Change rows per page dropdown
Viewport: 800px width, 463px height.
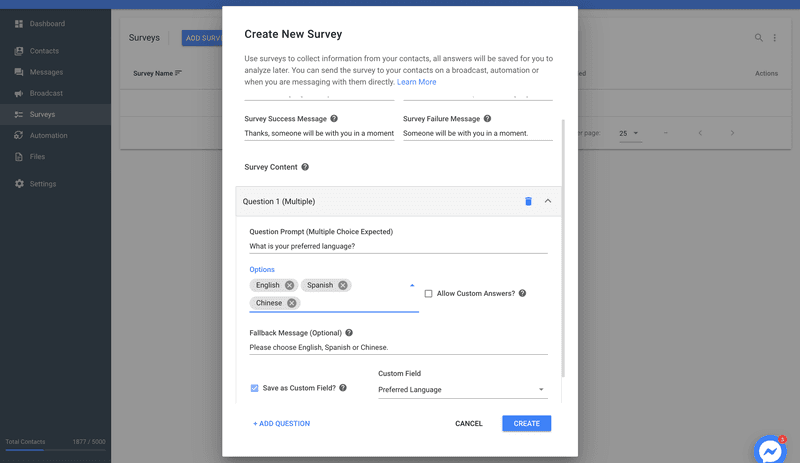[x=629, y=133]
